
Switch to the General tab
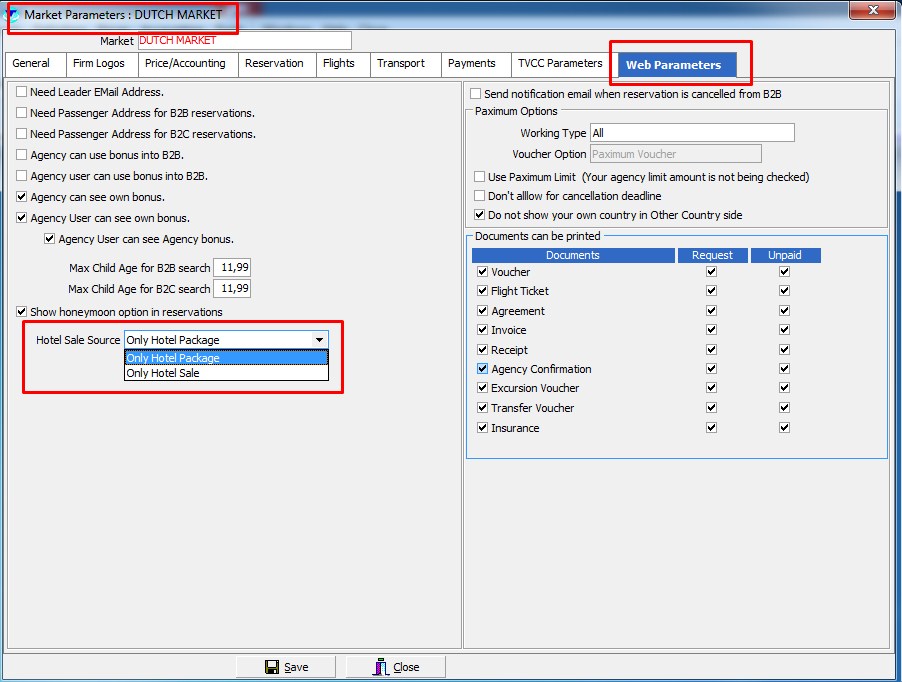pos(31,63)
